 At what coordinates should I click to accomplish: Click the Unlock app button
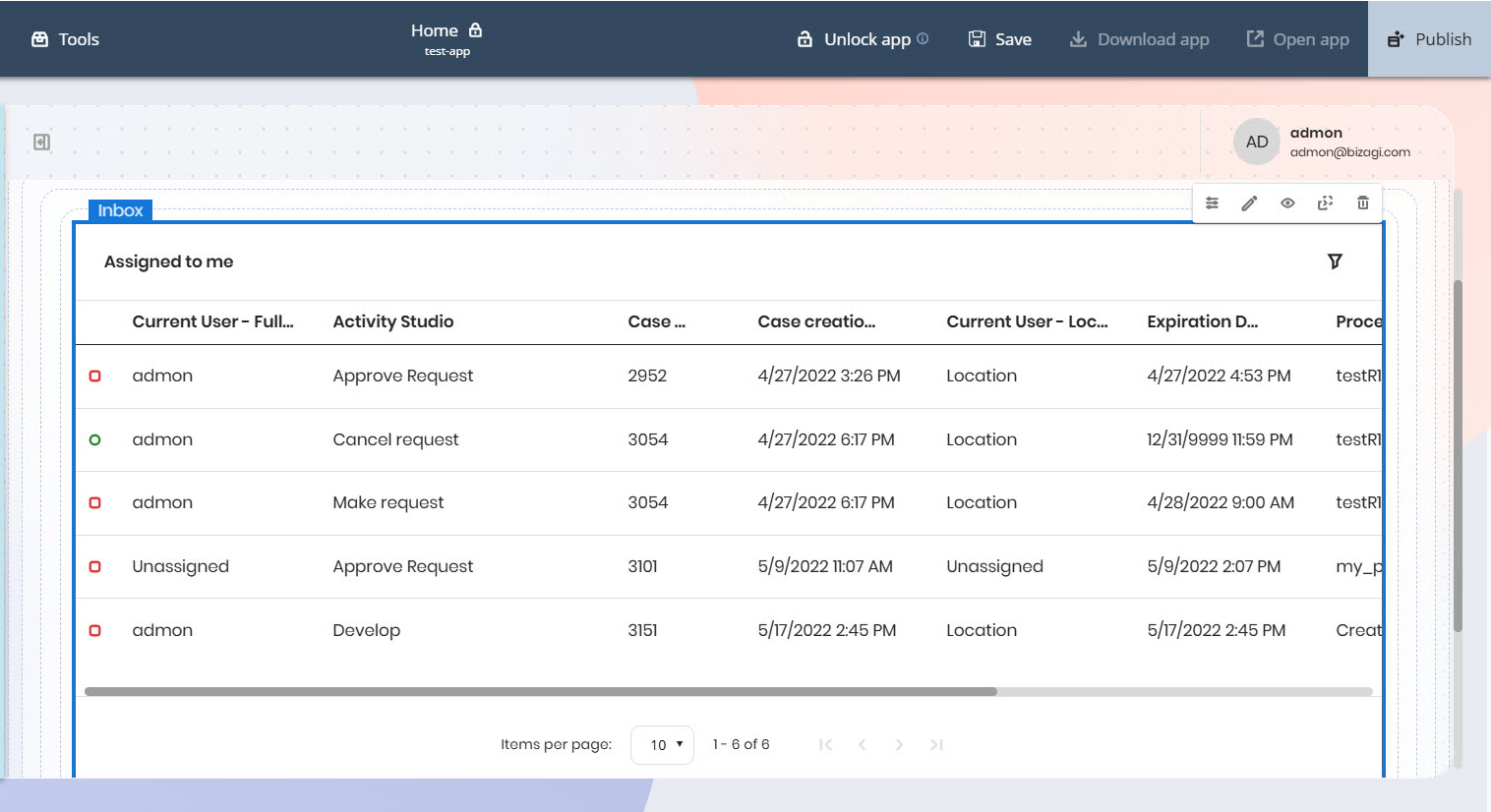[854, 39]
